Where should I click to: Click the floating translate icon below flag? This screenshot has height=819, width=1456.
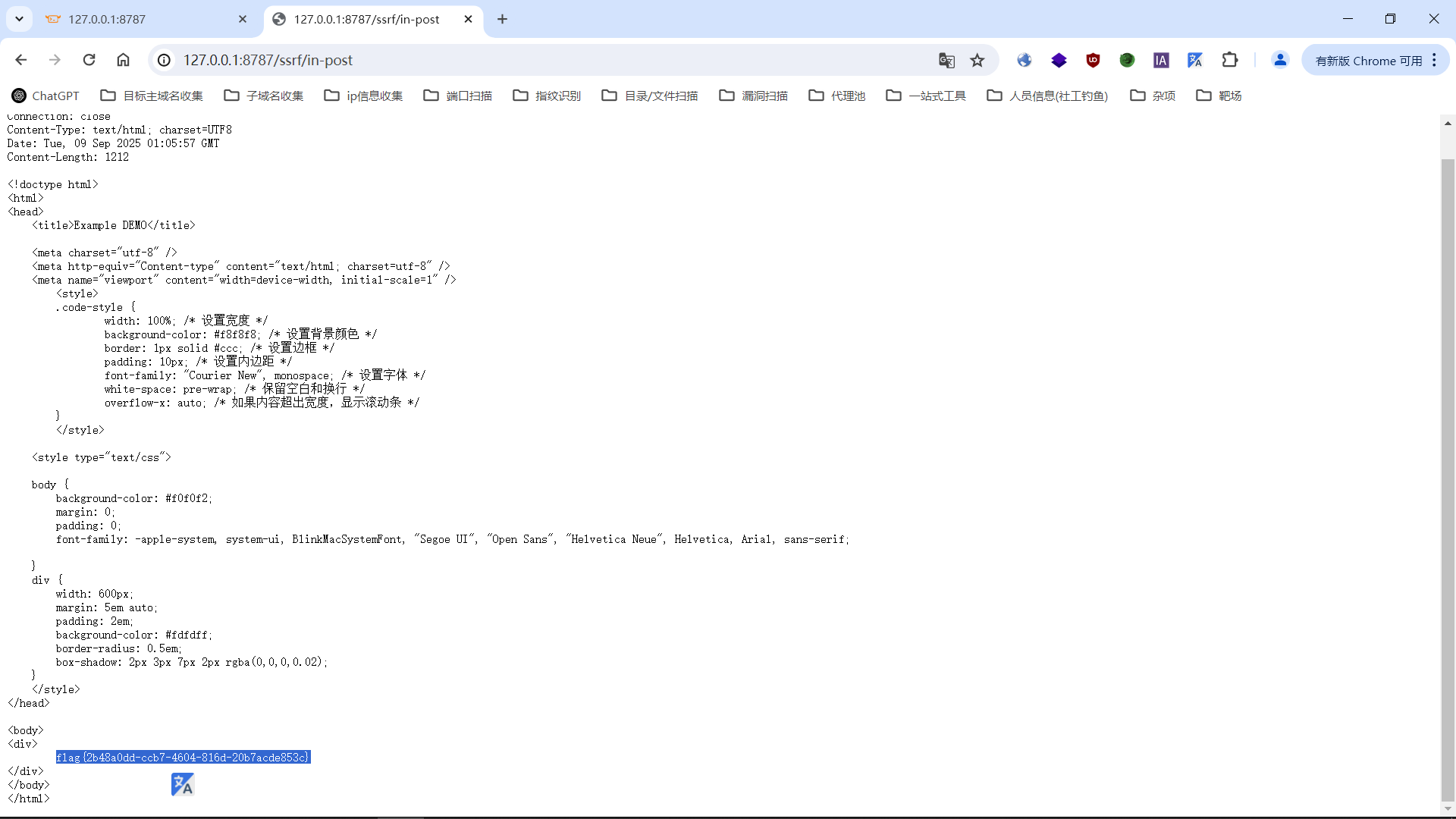(182, 784)
